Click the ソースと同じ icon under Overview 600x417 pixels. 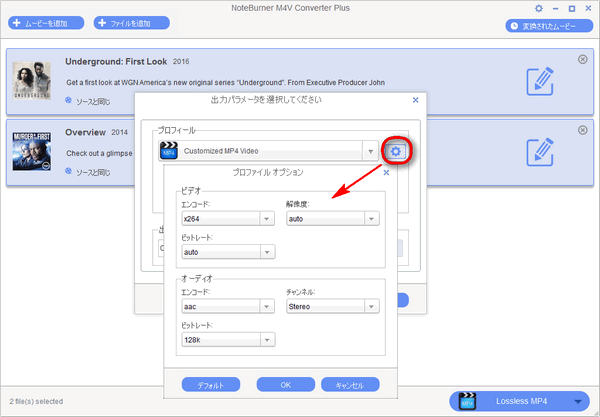click(x=68, y=171)
